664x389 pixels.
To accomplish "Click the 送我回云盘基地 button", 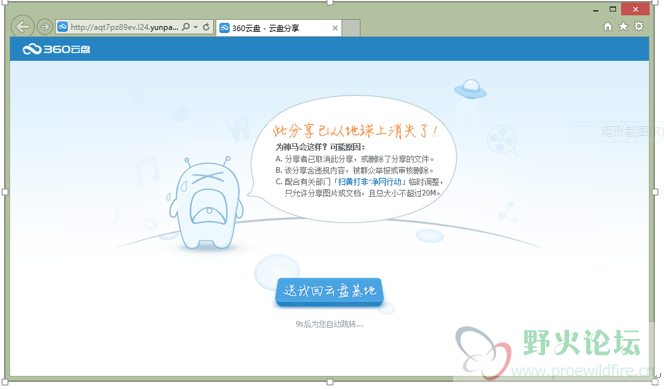I will (329, 291).
